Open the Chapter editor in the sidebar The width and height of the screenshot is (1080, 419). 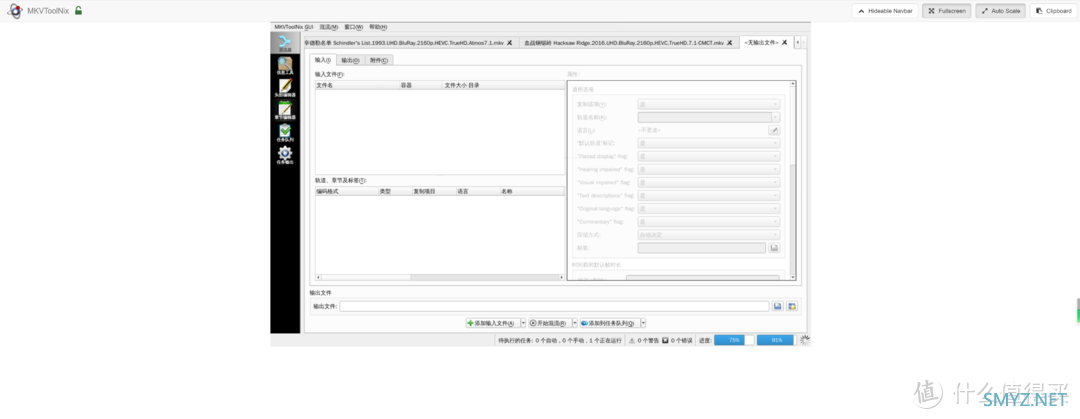tap(284, 110)
